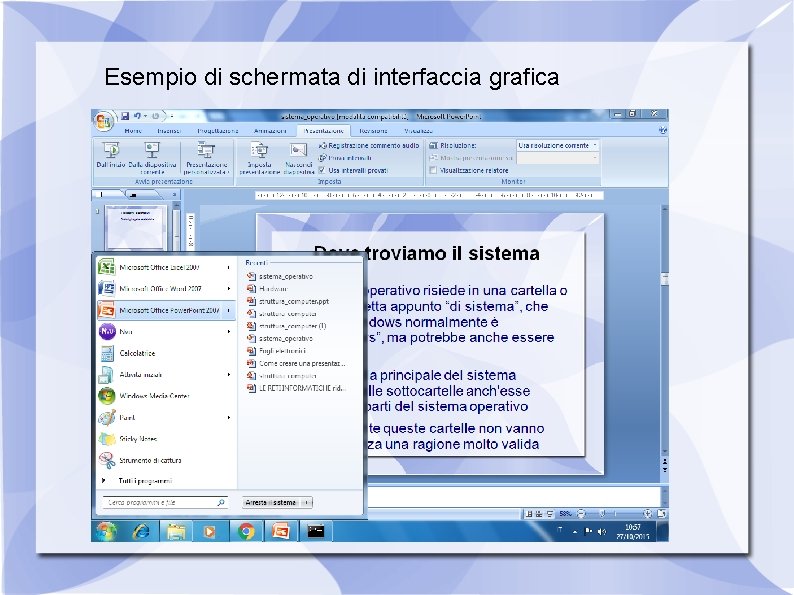Click Dalla diapositiva corrente icon
Image resolution: width=794 pixels, height=595 pixels.
coord(152,157)
